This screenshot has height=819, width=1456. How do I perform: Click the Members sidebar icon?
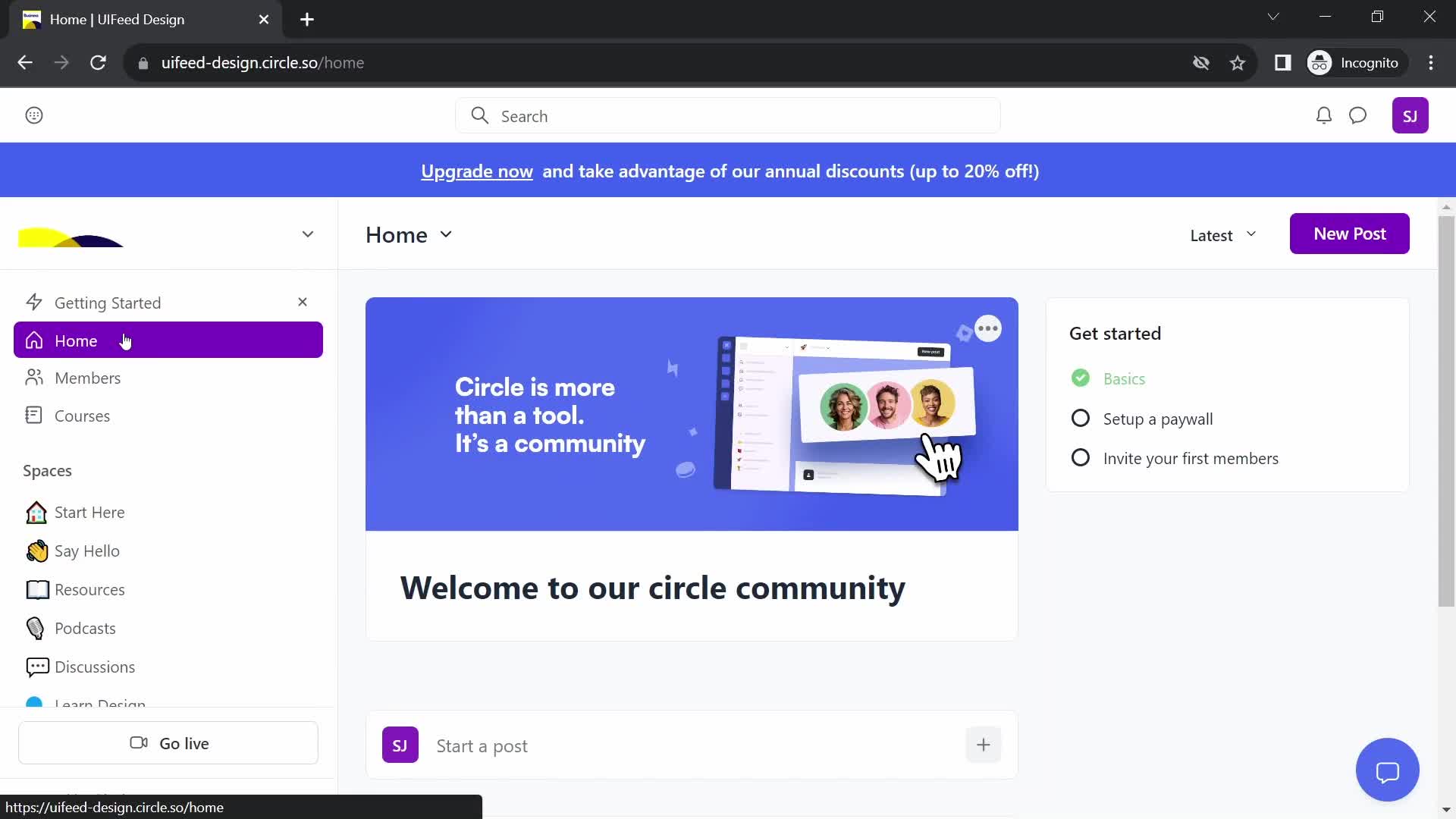(x=33, y=377)
